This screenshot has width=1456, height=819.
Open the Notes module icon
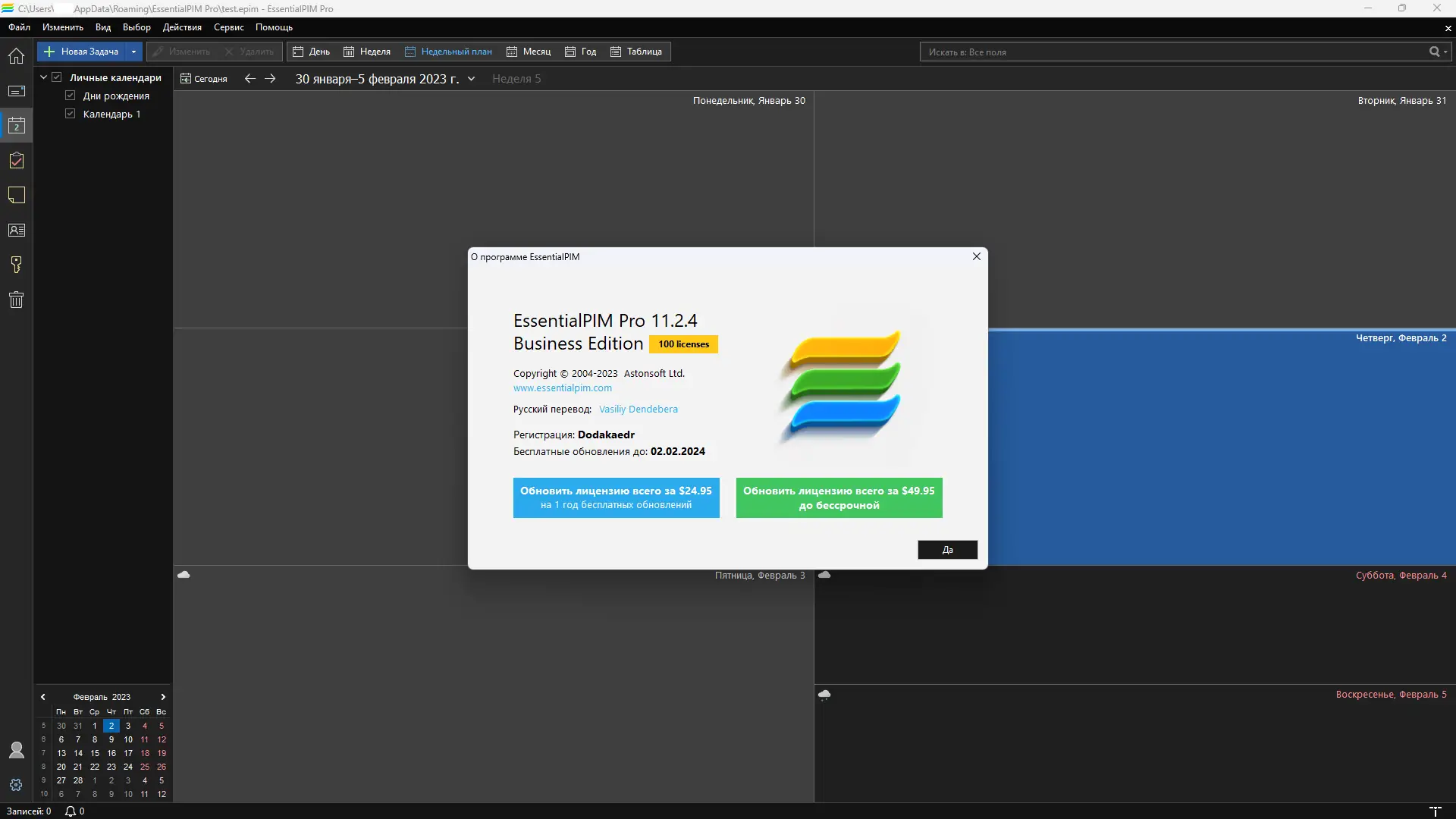16,196
